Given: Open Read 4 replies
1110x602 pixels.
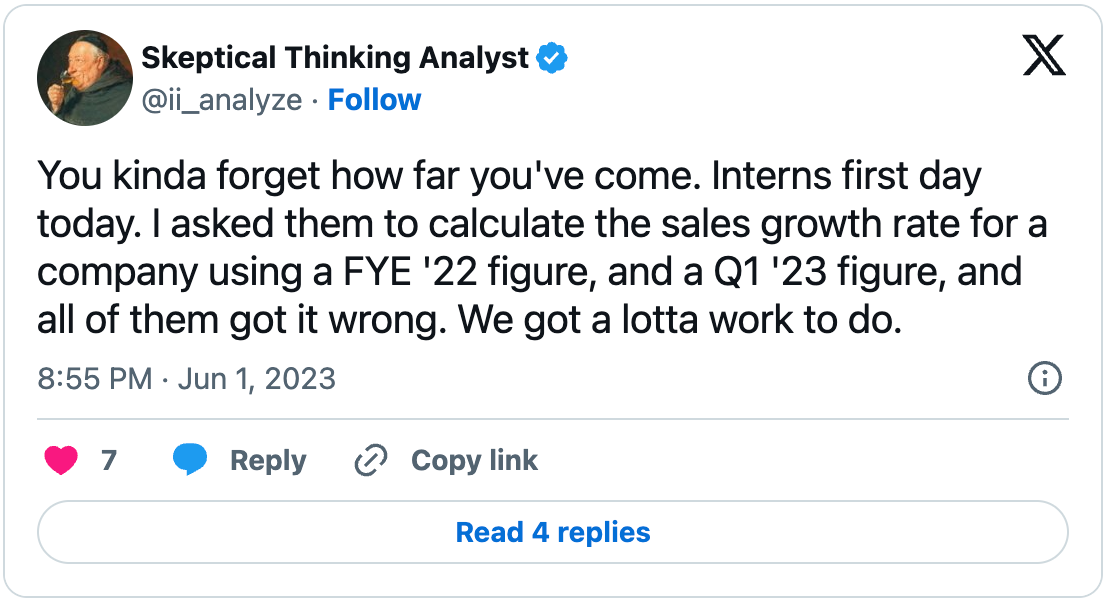Looking at the screenshot, I should (553, 533).
